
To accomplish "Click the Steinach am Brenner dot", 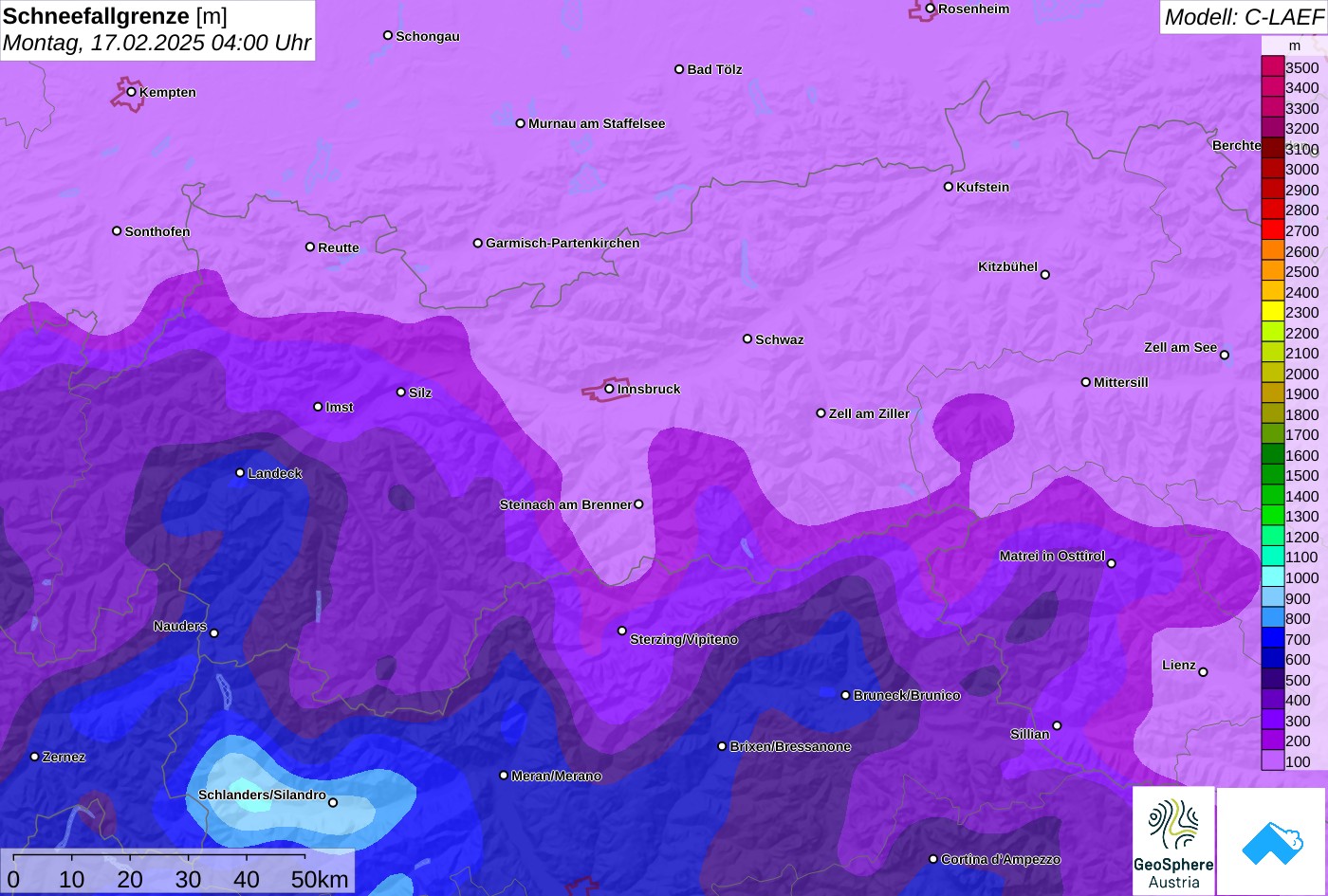I will (638, 504).
